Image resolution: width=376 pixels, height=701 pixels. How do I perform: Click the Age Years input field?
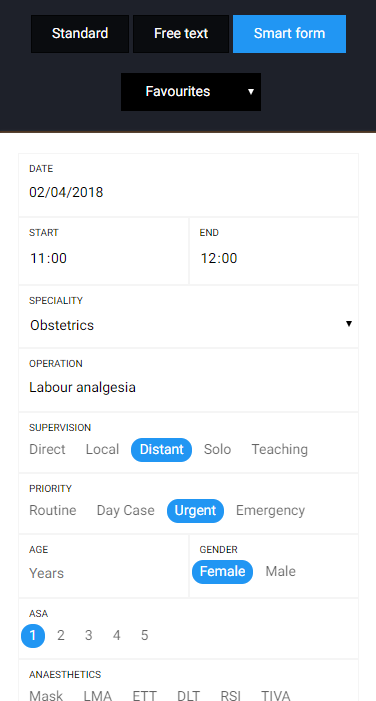[104, 573]
